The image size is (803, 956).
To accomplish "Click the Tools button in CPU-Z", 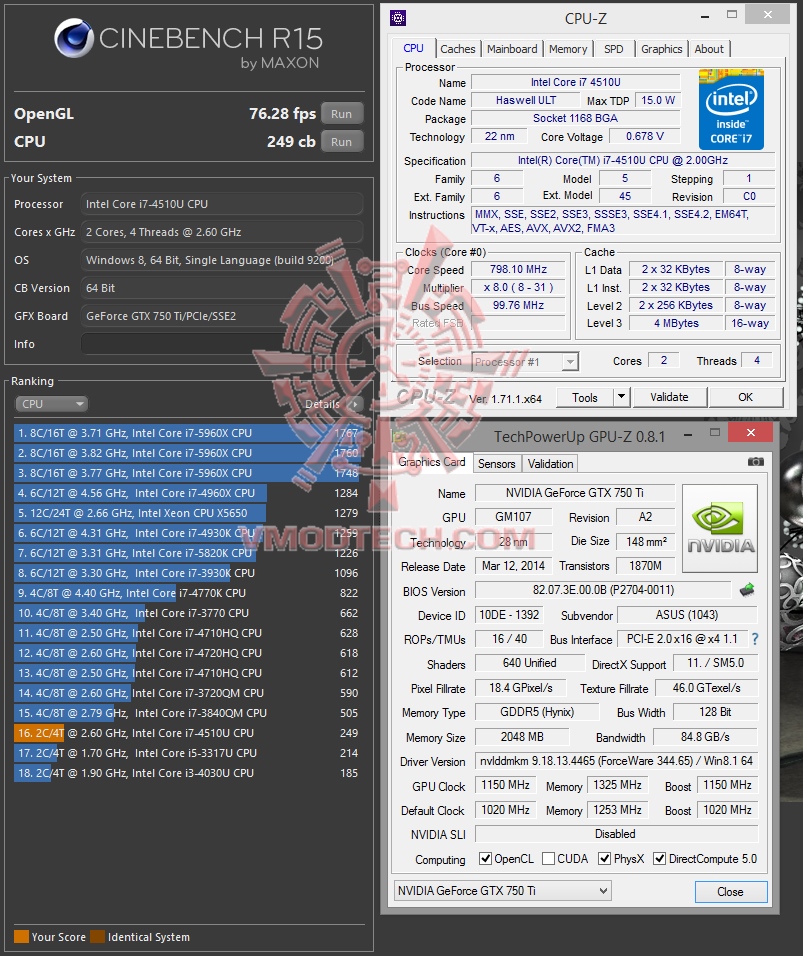I will (x=585, y=398).
